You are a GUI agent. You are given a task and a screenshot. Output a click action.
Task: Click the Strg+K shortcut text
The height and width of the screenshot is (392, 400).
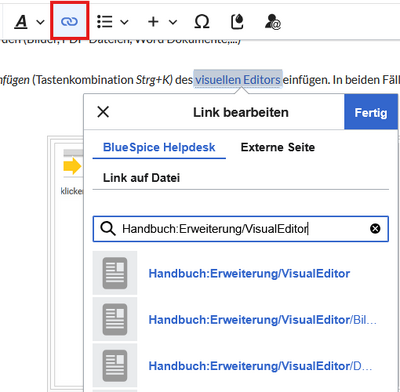(x=153, y=80)
